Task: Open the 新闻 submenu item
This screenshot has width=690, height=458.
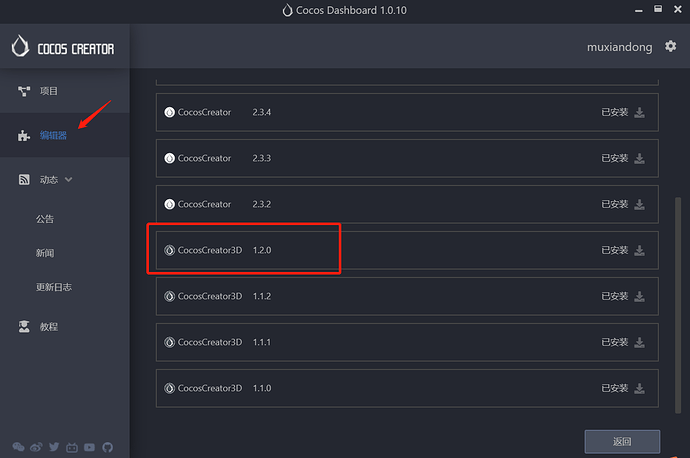Action: [45, 253]
